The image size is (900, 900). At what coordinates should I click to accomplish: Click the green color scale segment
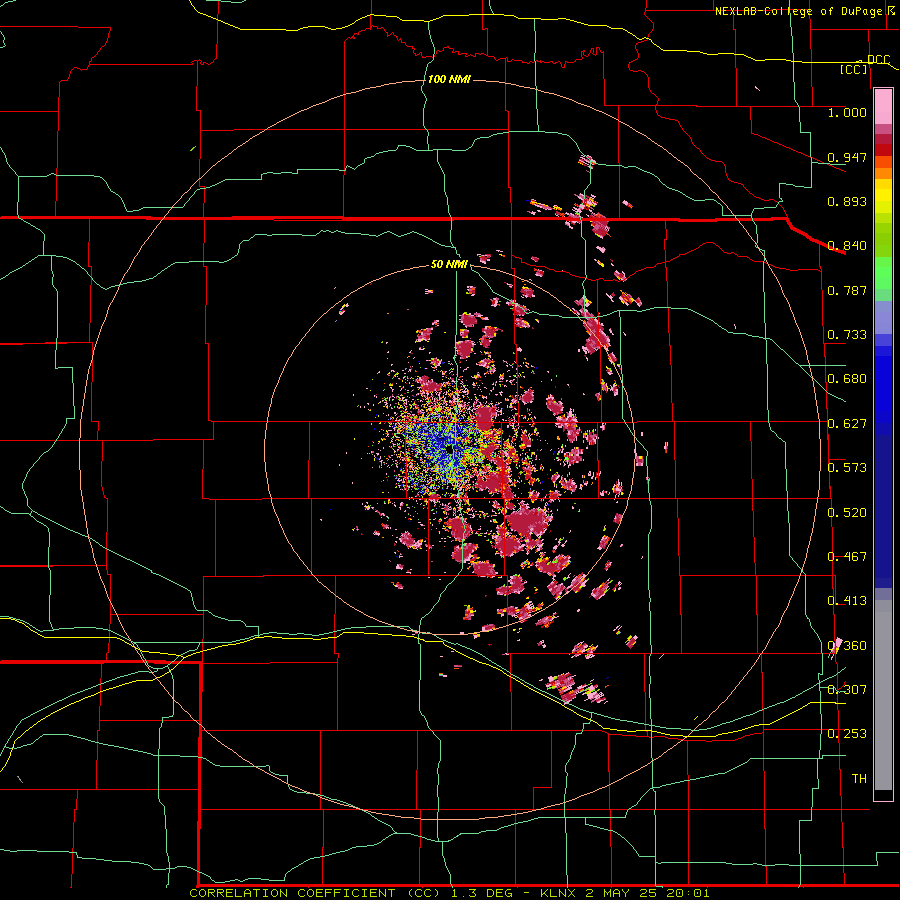(x=883, y=274)
